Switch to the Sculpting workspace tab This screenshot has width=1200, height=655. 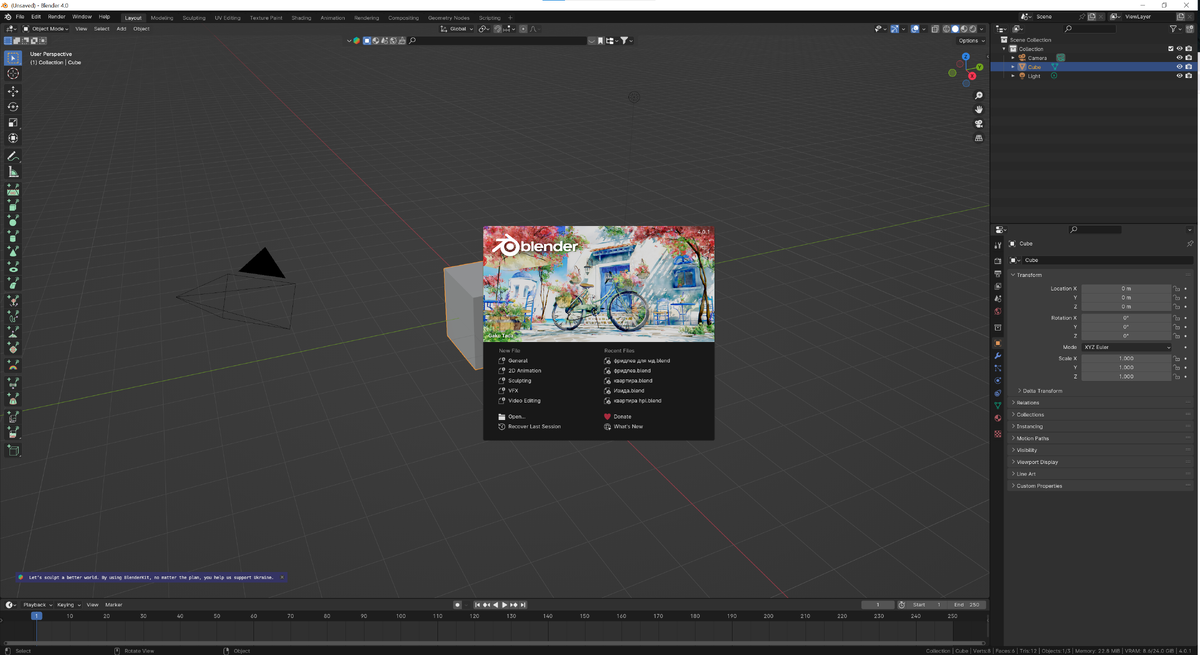[x=194, y=18]
